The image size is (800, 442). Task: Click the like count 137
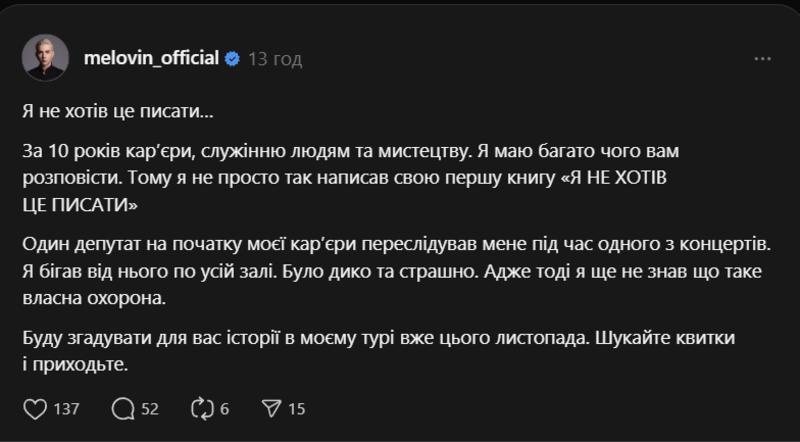65,408
